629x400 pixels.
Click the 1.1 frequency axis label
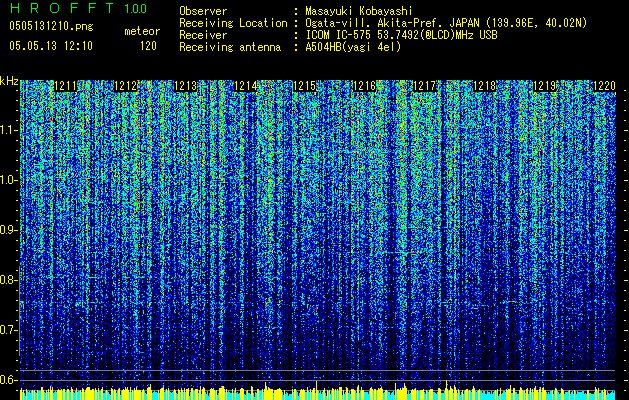point(8,130)
